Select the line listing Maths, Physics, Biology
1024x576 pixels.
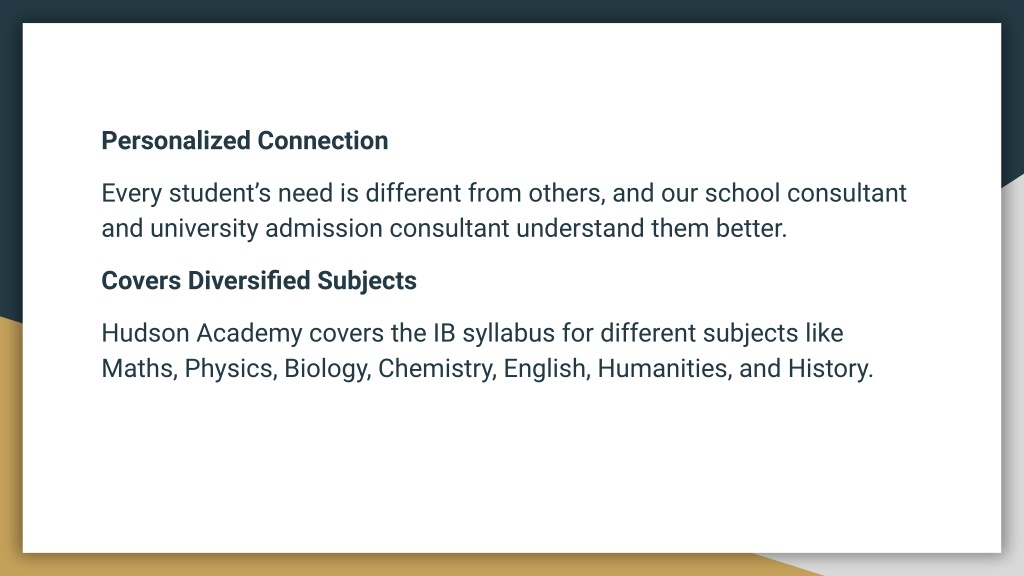click(x=487, y=368)
